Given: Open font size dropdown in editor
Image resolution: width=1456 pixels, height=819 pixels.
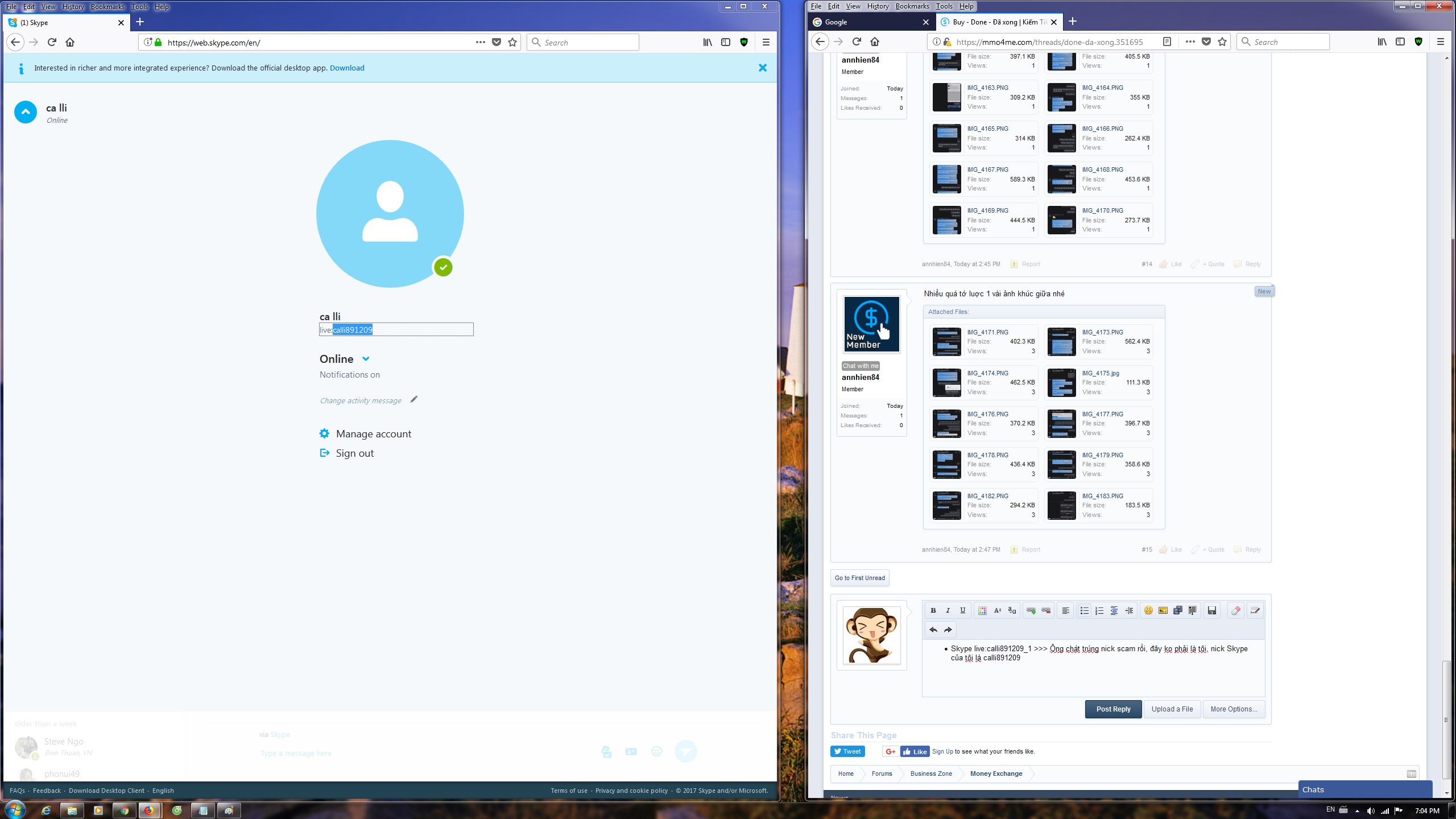Looking at the screenshot, I should click(997, 610).
